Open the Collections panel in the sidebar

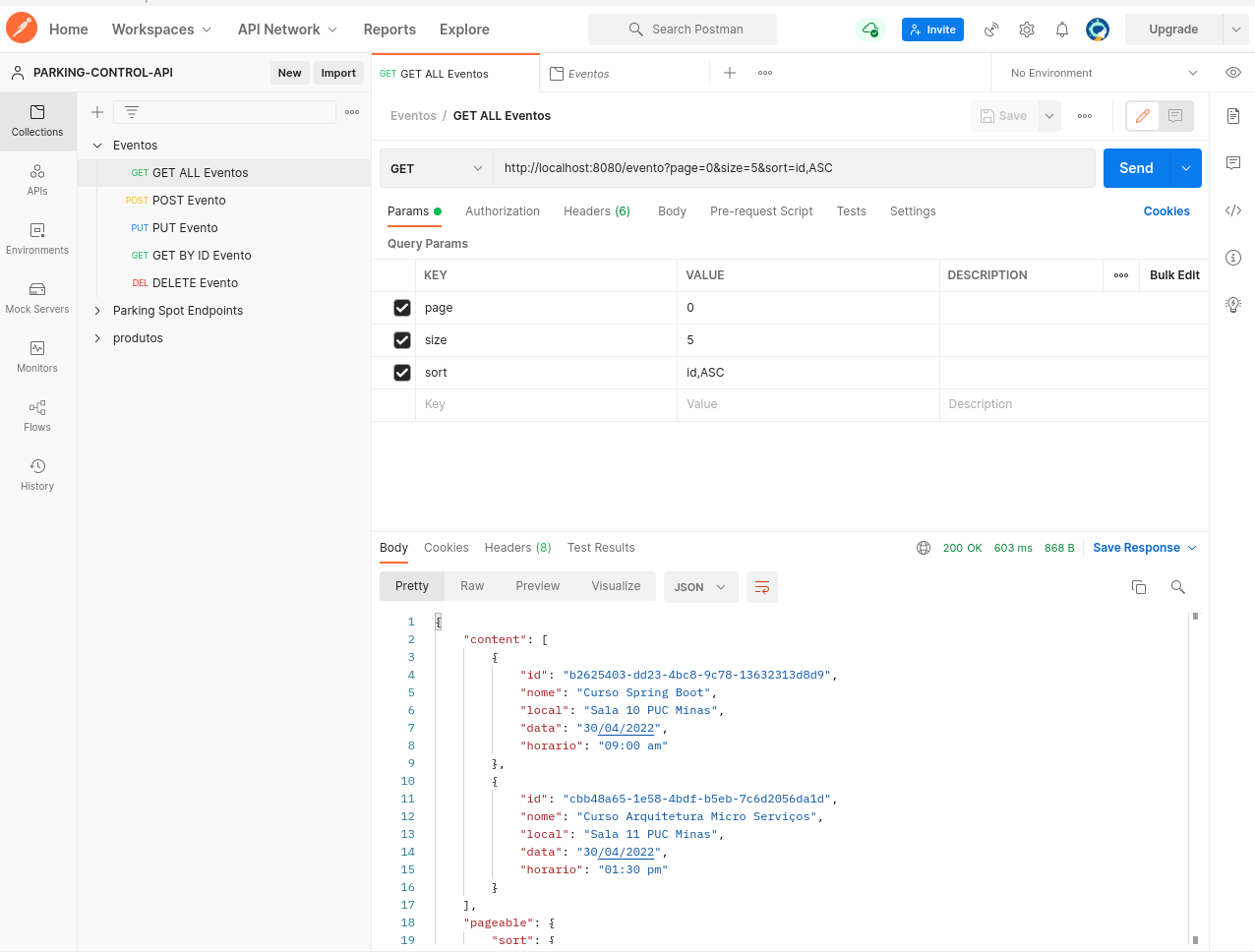point(37,121)
